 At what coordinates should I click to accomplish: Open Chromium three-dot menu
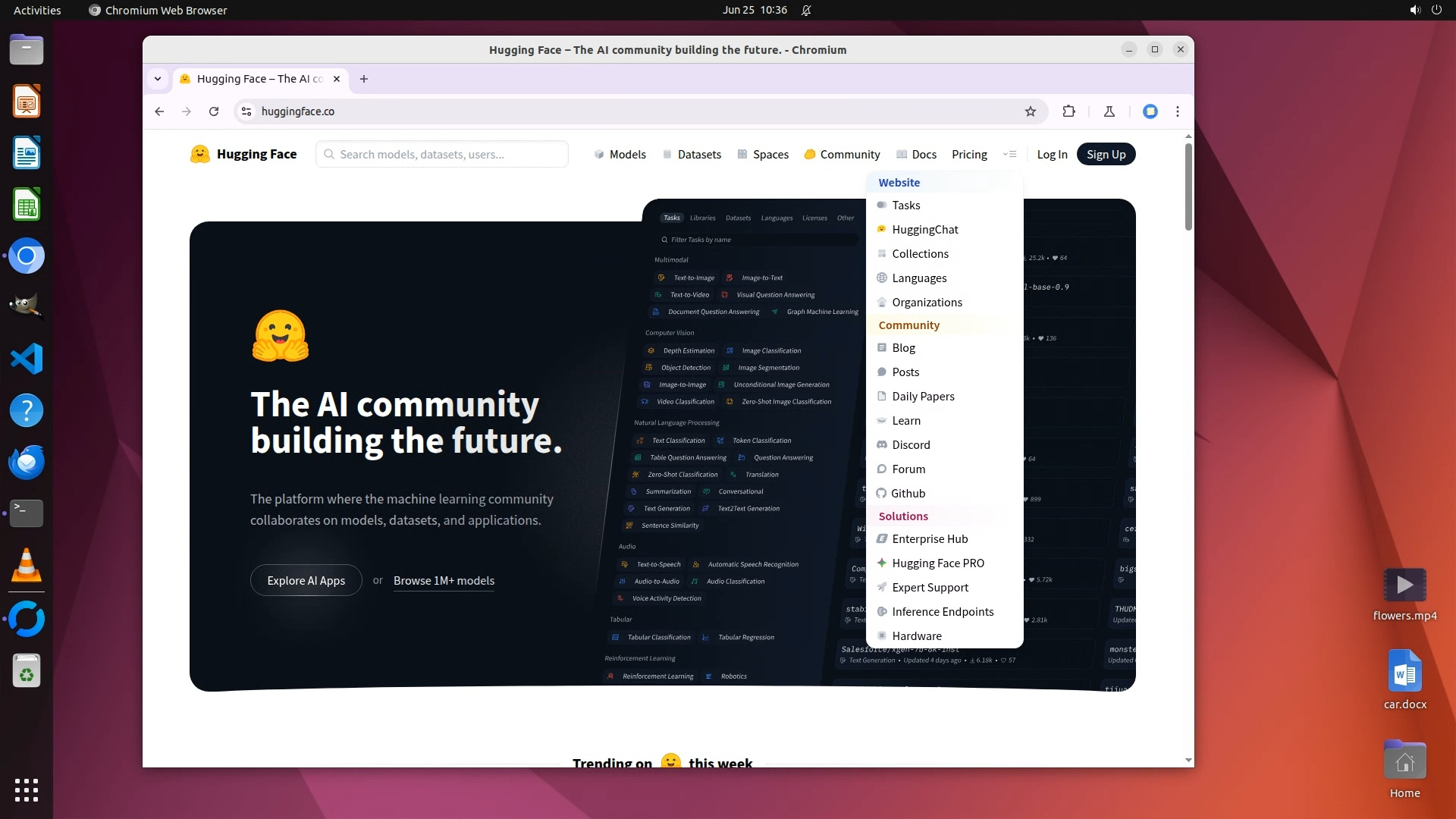pos(1177,111)
